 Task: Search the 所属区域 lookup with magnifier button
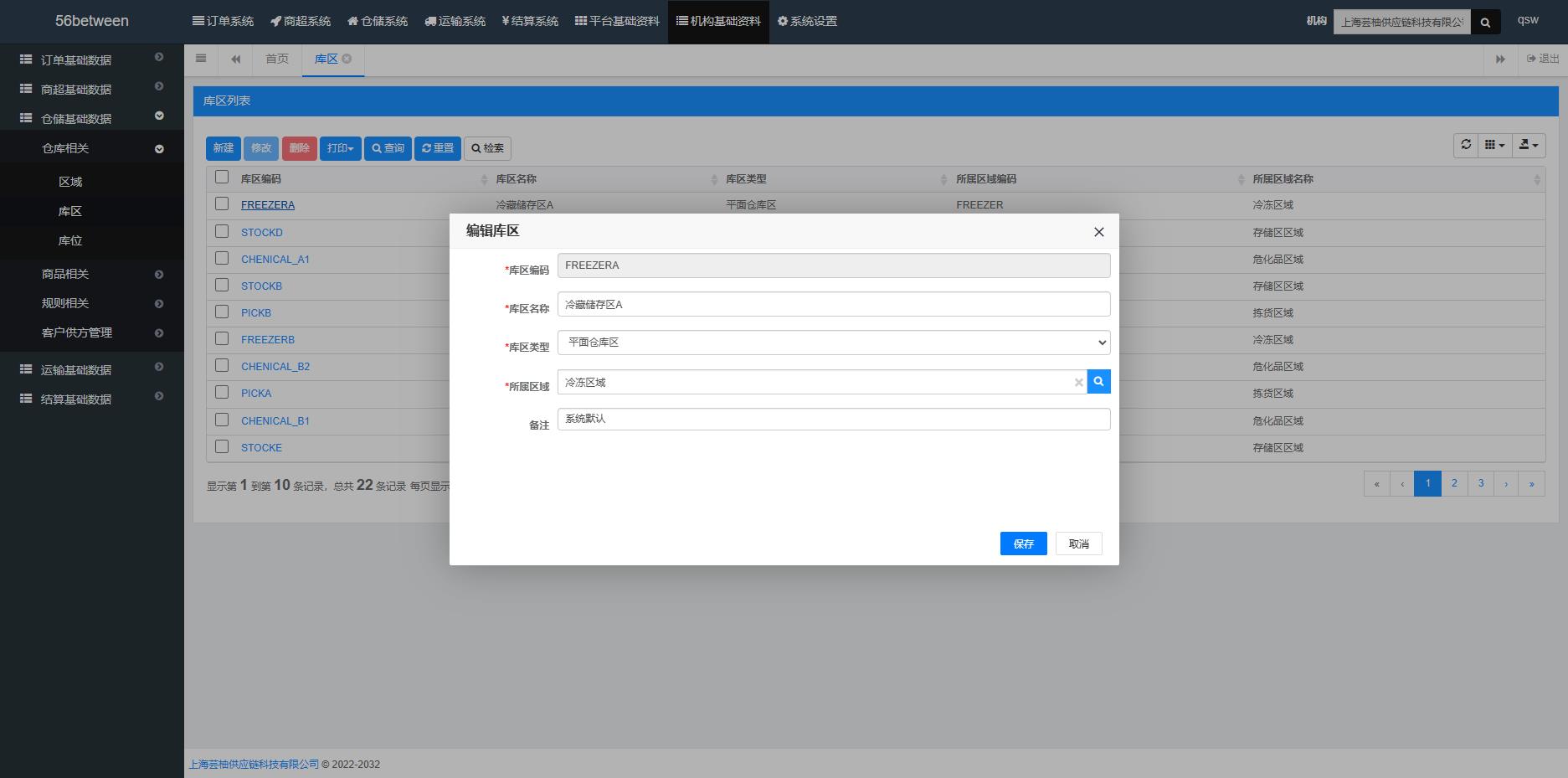(x=1098, y=382)
